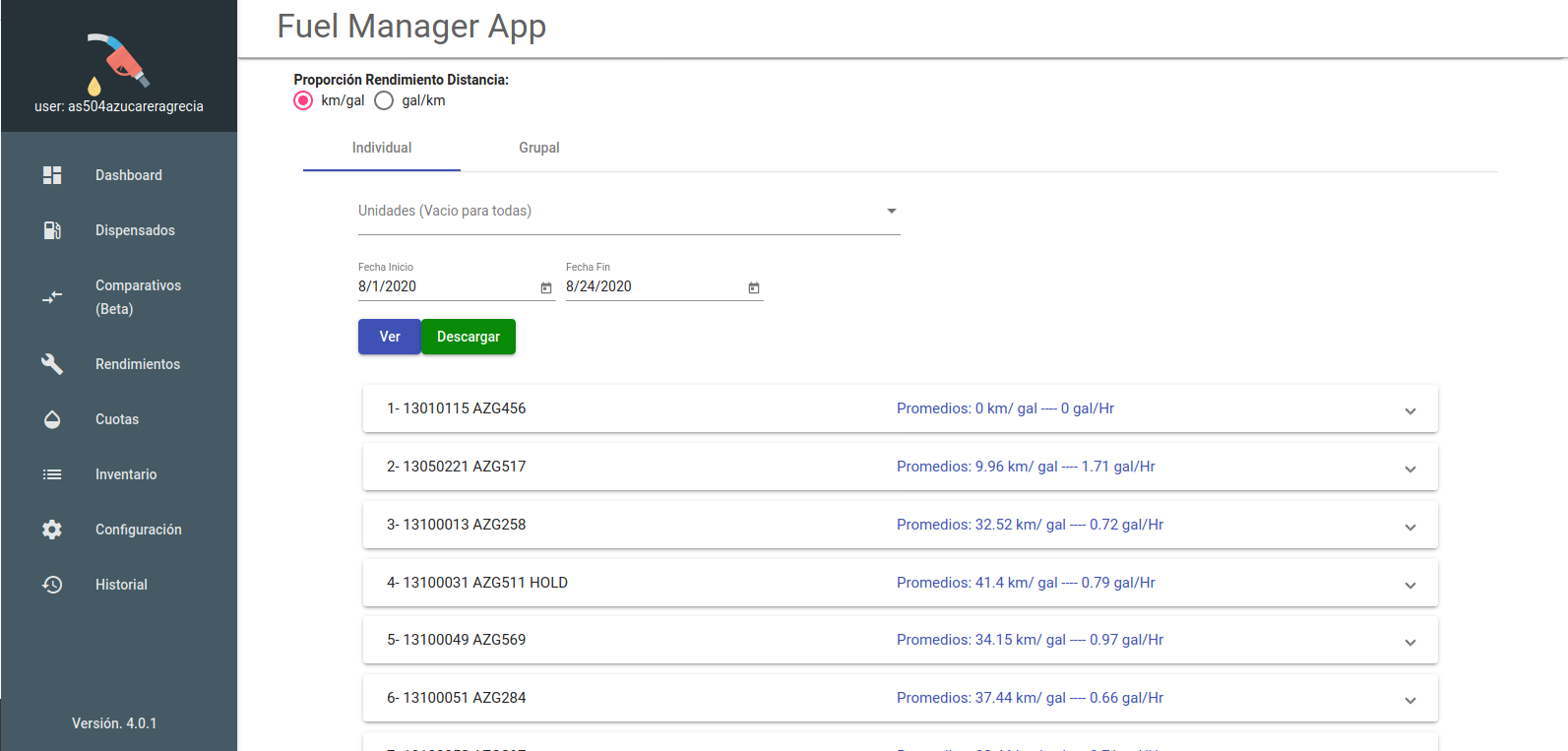Click the blue Ver button

[x=390, y=337]
